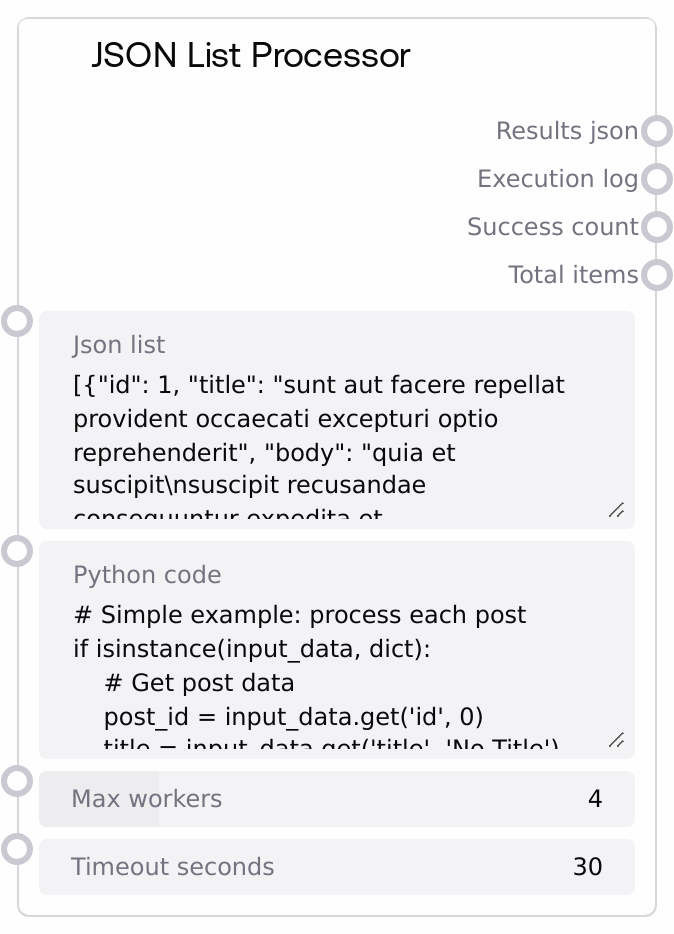Click the Json list input socket

(18, 321)
